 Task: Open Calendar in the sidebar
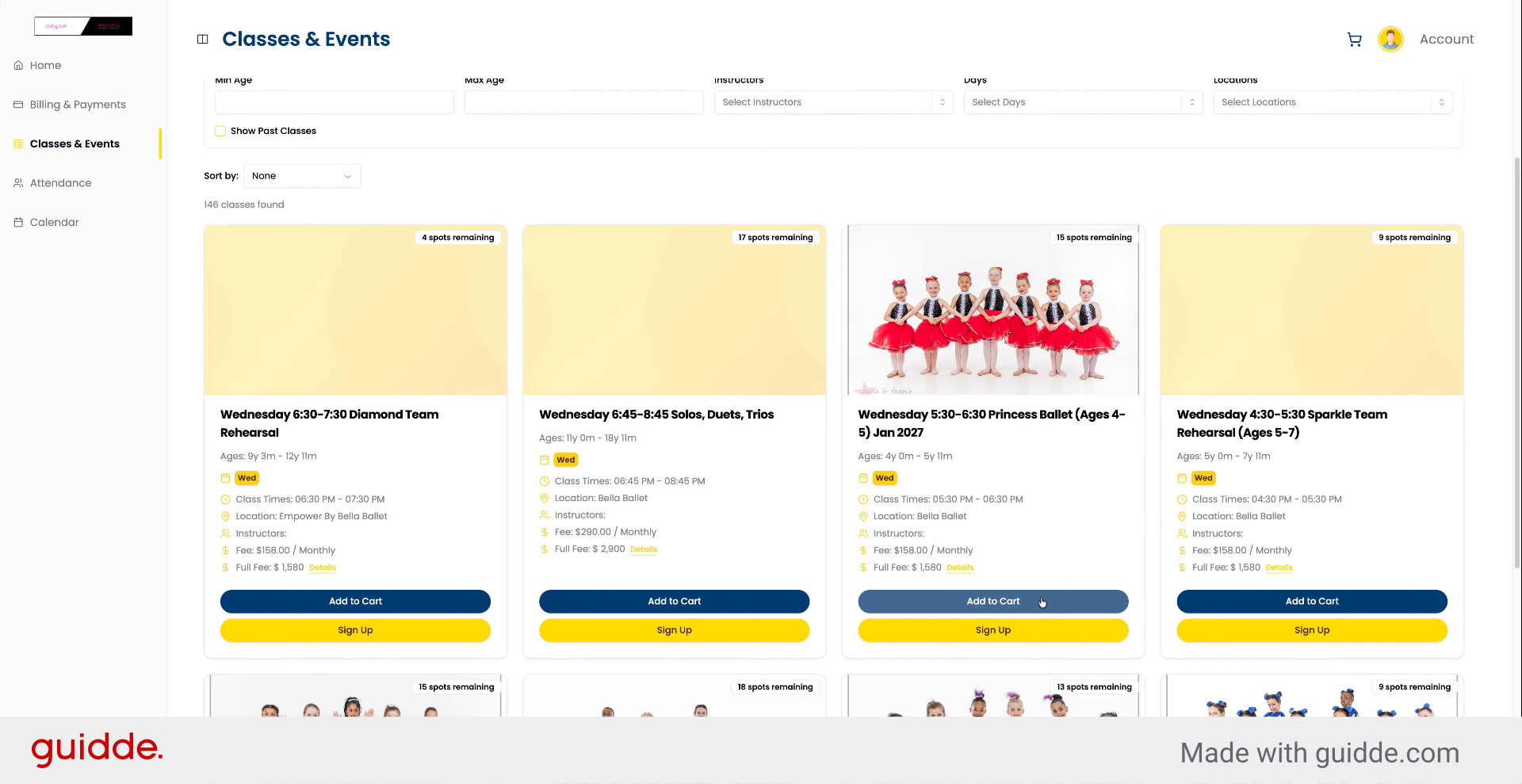55,222
